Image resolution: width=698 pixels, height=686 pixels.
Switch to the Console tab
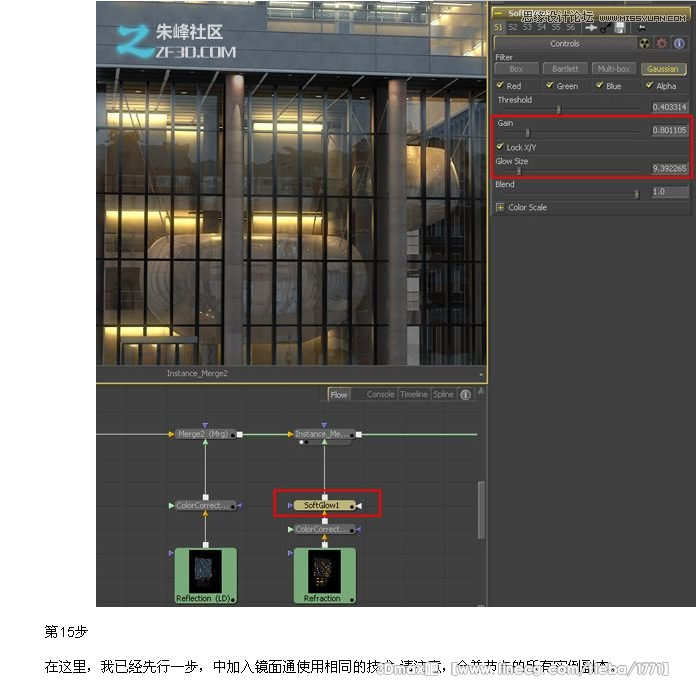coord(380,394)
